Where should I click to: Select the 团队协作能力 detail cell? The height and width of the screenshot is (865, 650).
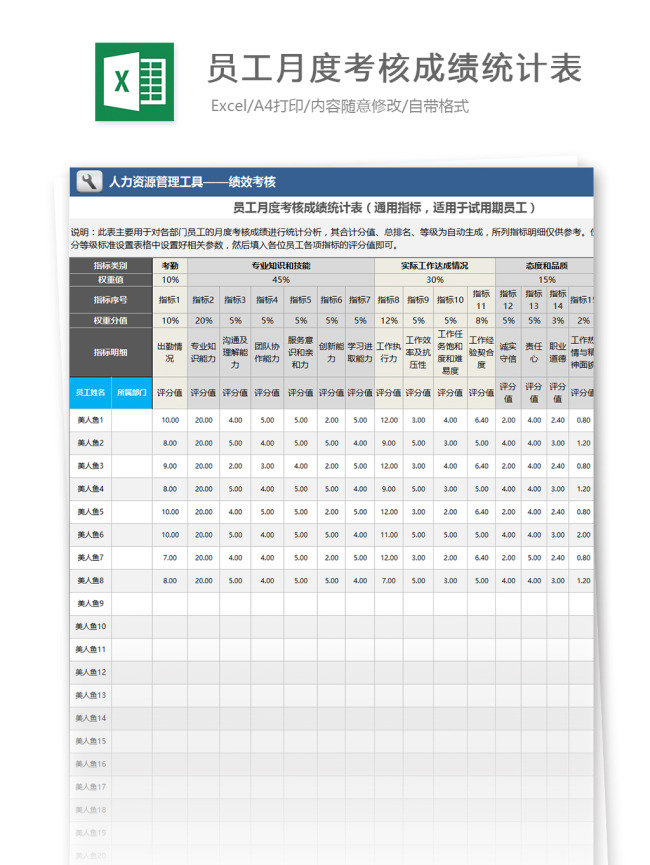267,352
